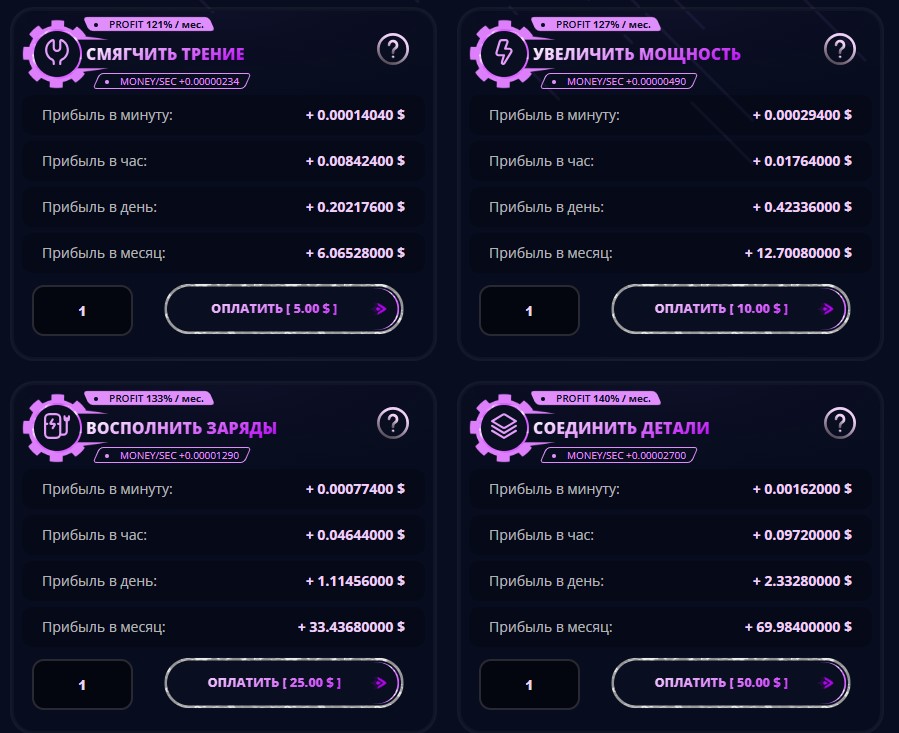Show help for Восполнить заряды card
Image resolution: width=899 pixels, height=733 pixels.
click(393, 423)
